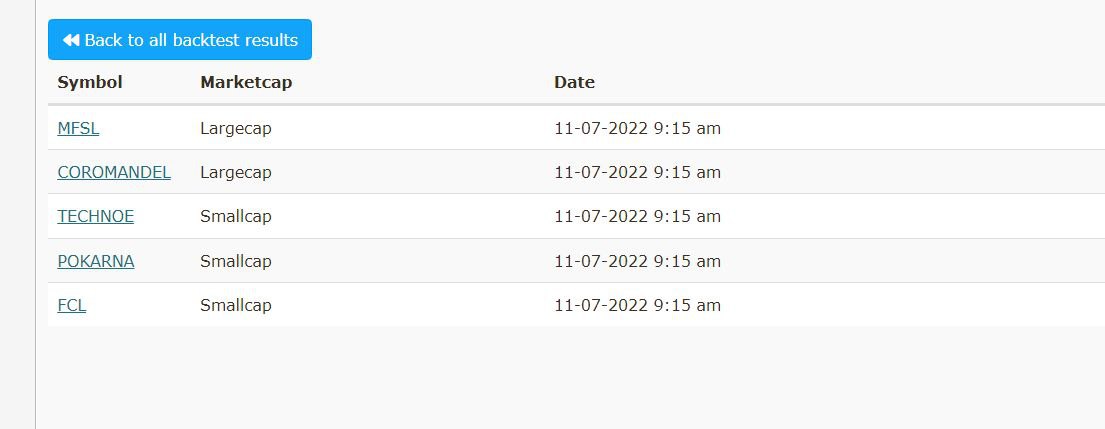Select the Largecap cell in MFSL row
Image resolution: width=1105 pixels, height=429 pixels.
[x=236, y=128]
